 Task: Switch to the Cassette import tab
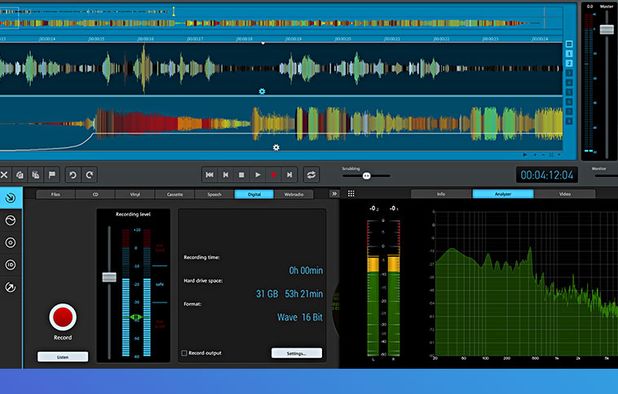click(175, 194)
